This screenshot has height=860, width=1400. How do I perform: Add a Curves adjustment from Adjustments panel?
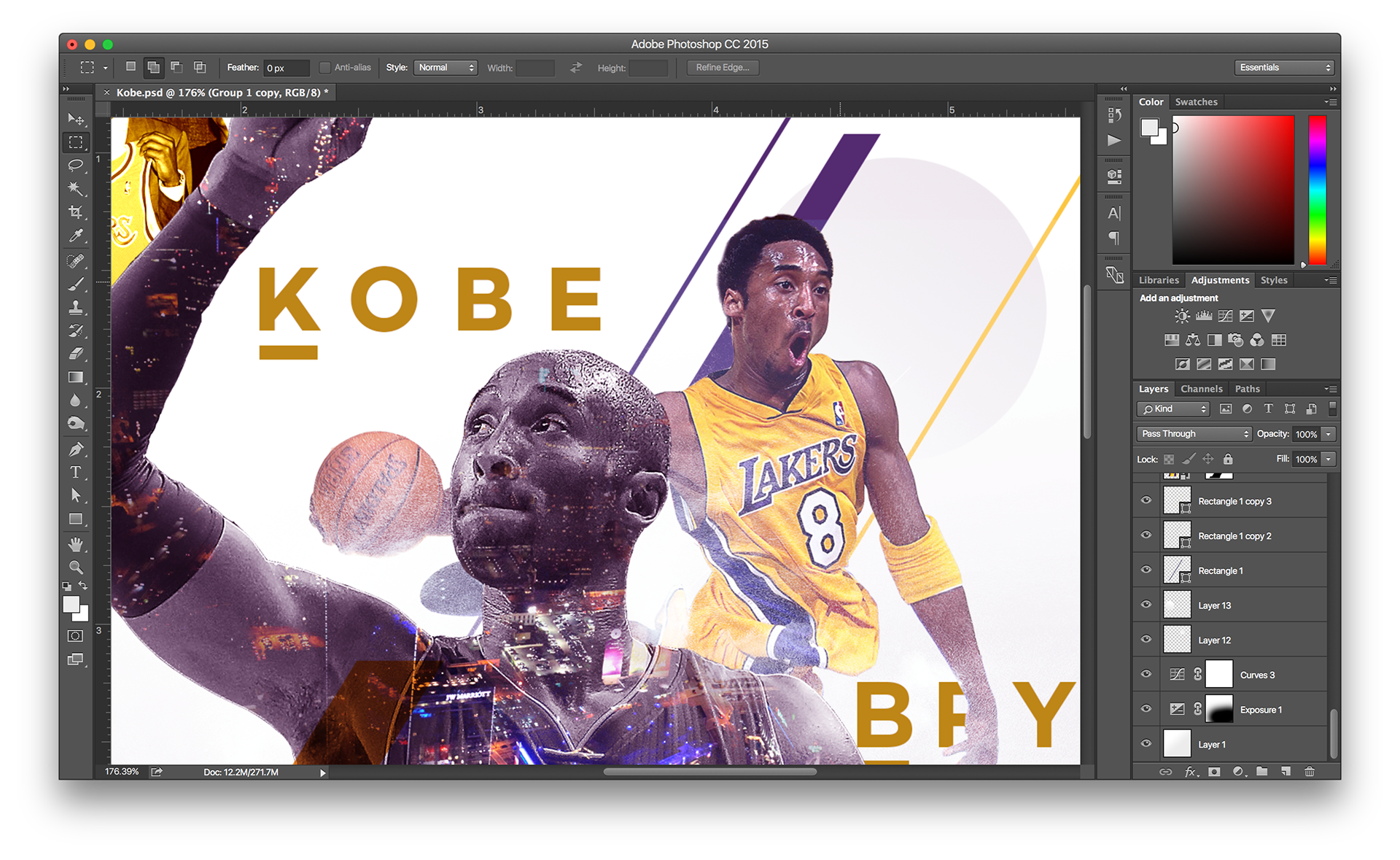click(x=1225, y=316)
